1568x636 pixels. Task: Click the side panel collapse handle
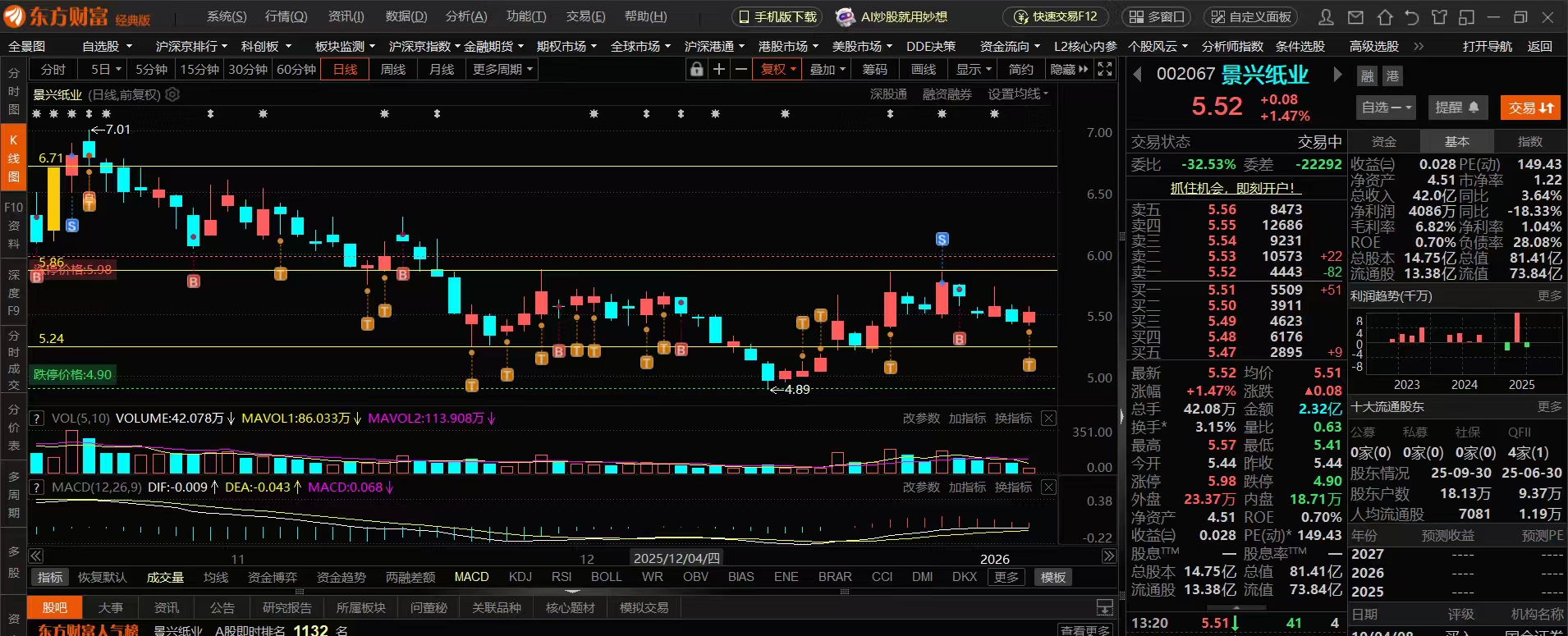[x=1121, y=417]
